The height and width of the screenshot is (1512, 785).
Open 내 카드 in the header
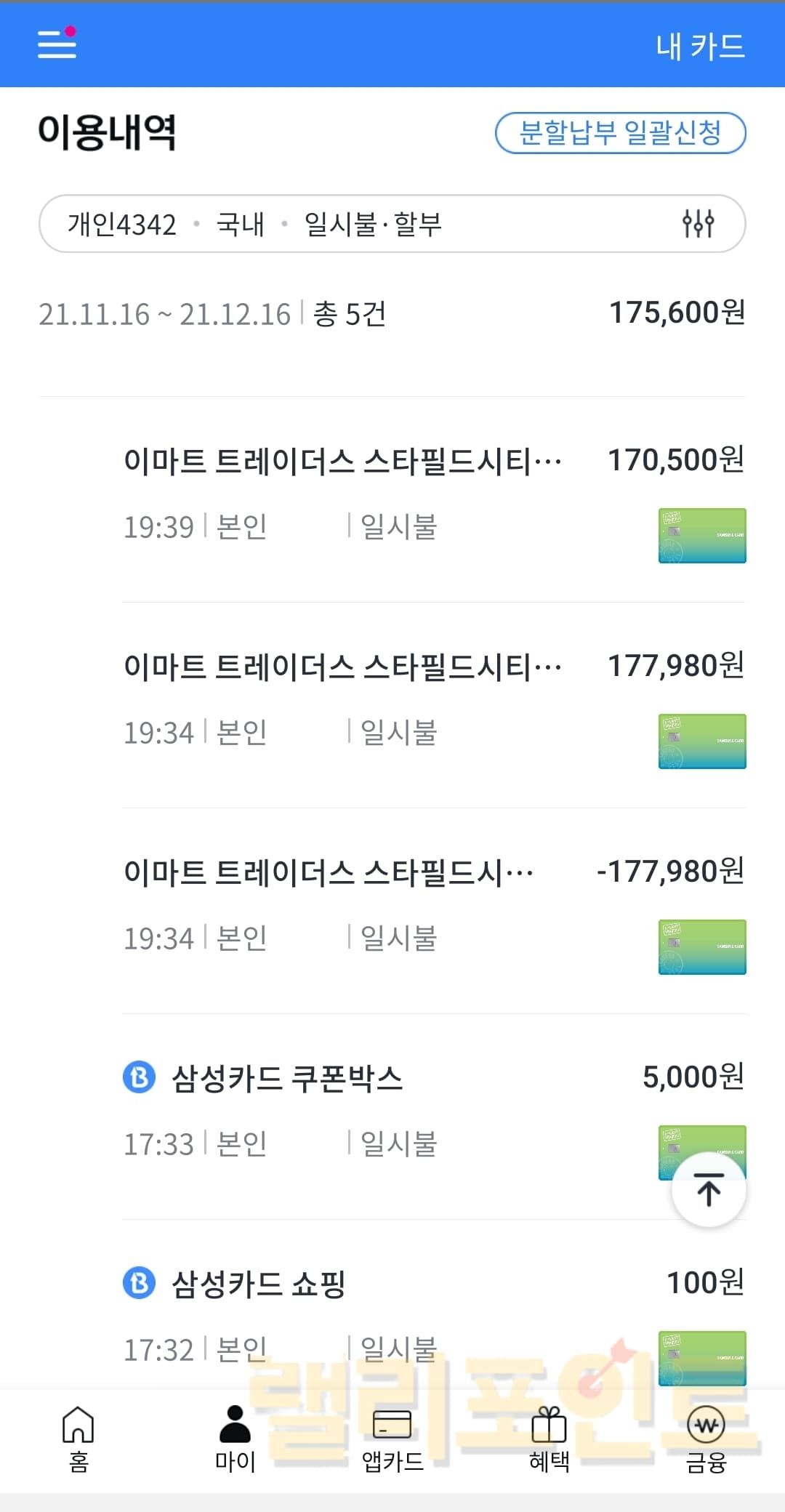click(x=700, y=47)
